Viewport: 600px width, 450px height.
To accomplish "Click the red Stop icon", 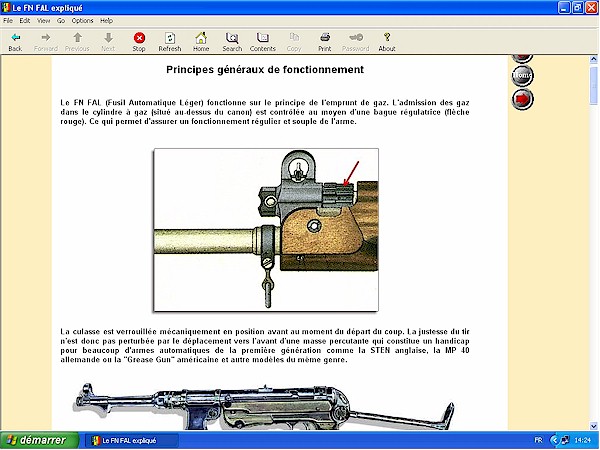I will (139, 38).
